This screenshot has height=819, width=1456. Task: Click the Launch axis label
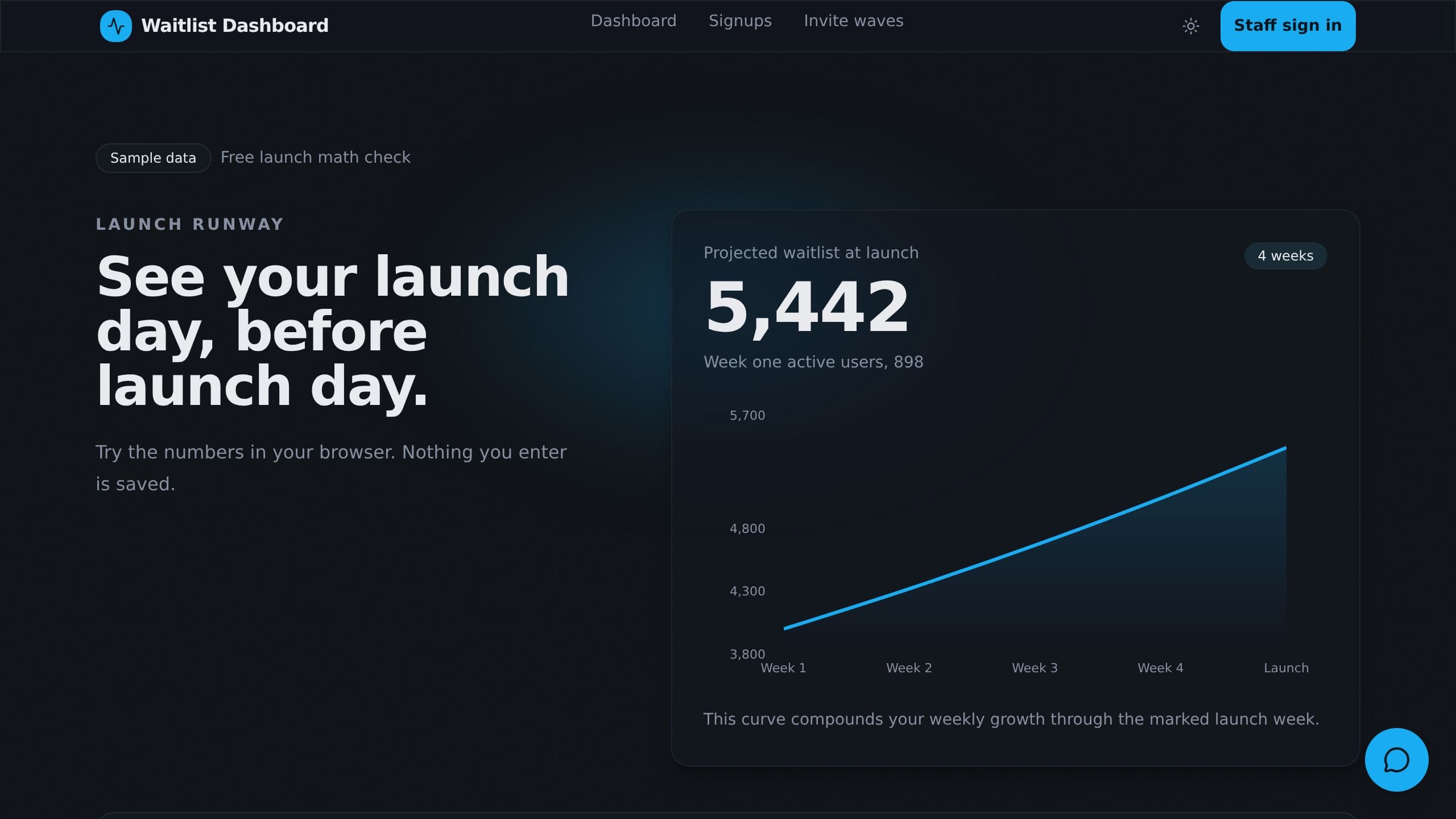click(1286, 668)
